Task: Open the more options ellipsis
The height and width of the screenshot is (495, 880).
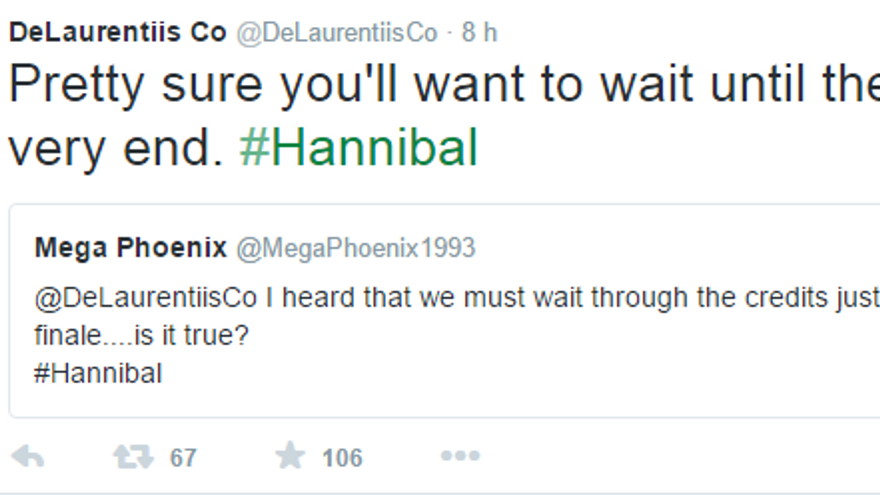Action: (x=459, y=457)
